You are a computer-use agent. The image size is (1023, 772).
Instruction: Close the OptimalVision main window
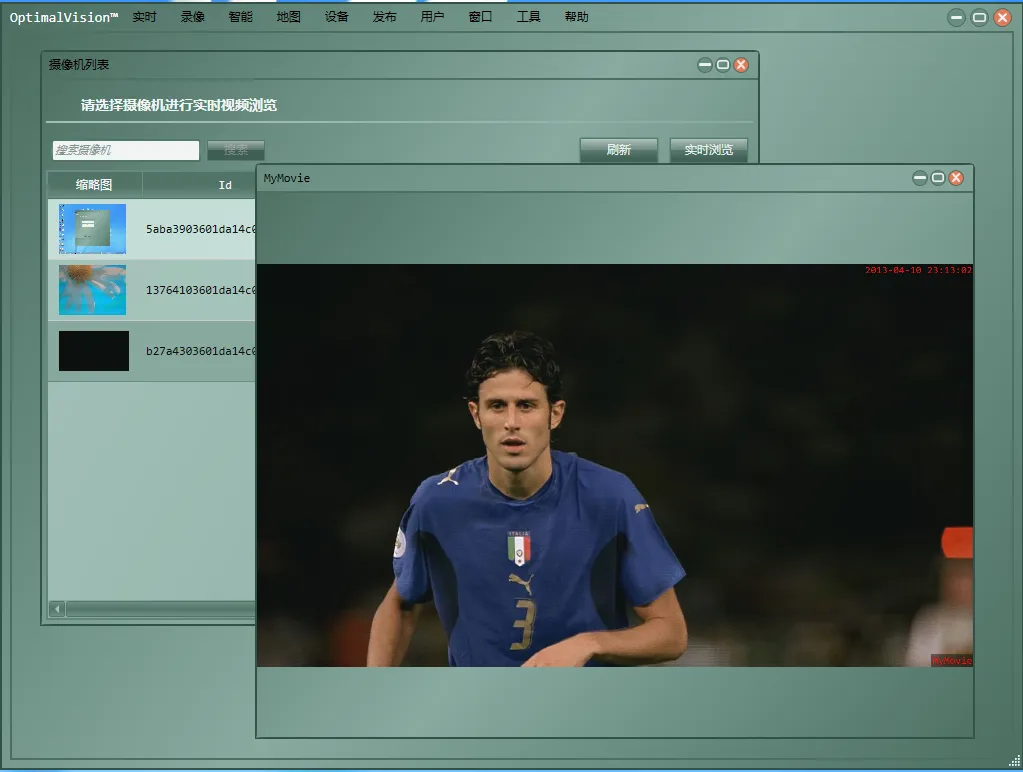pyautogui.click(x=1003, y=18)
